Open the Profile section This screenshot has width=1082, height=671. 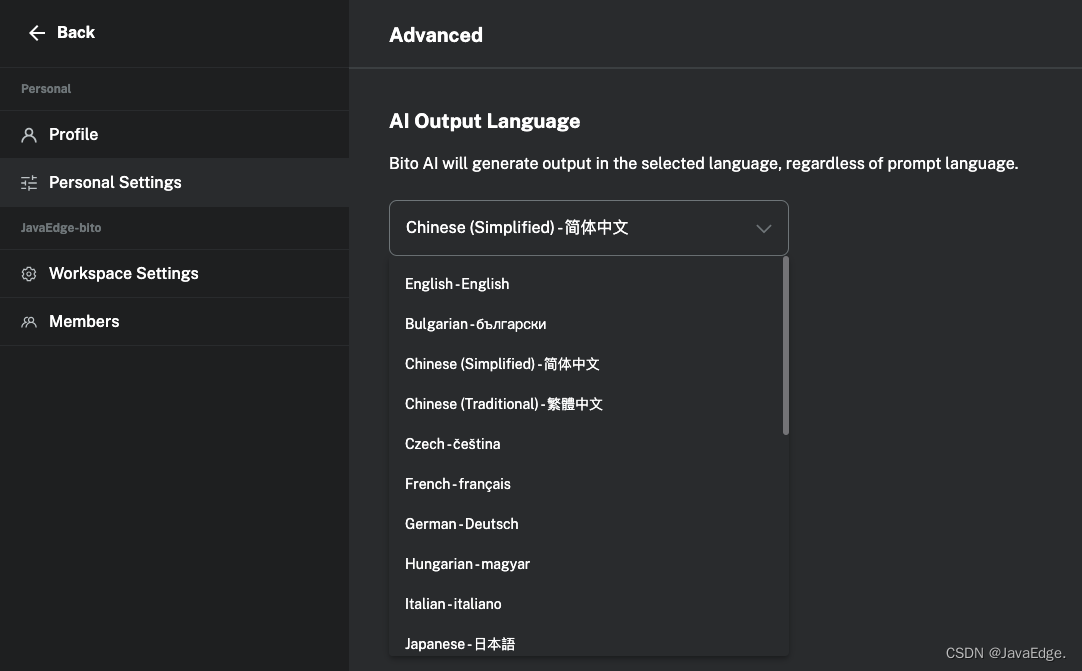tap(175, 135)
